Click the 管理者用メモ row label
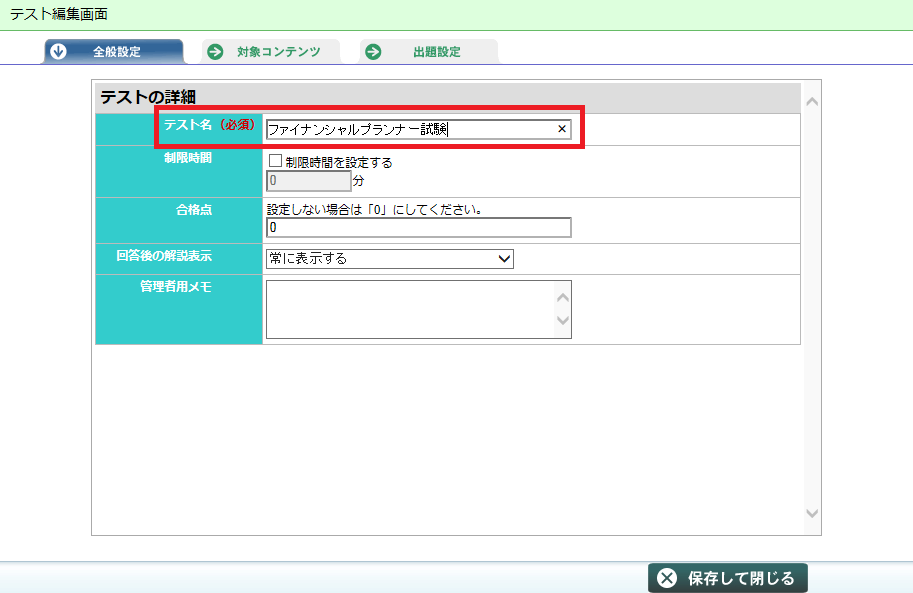Screen dimensions: 913x593 pos(176,287)
